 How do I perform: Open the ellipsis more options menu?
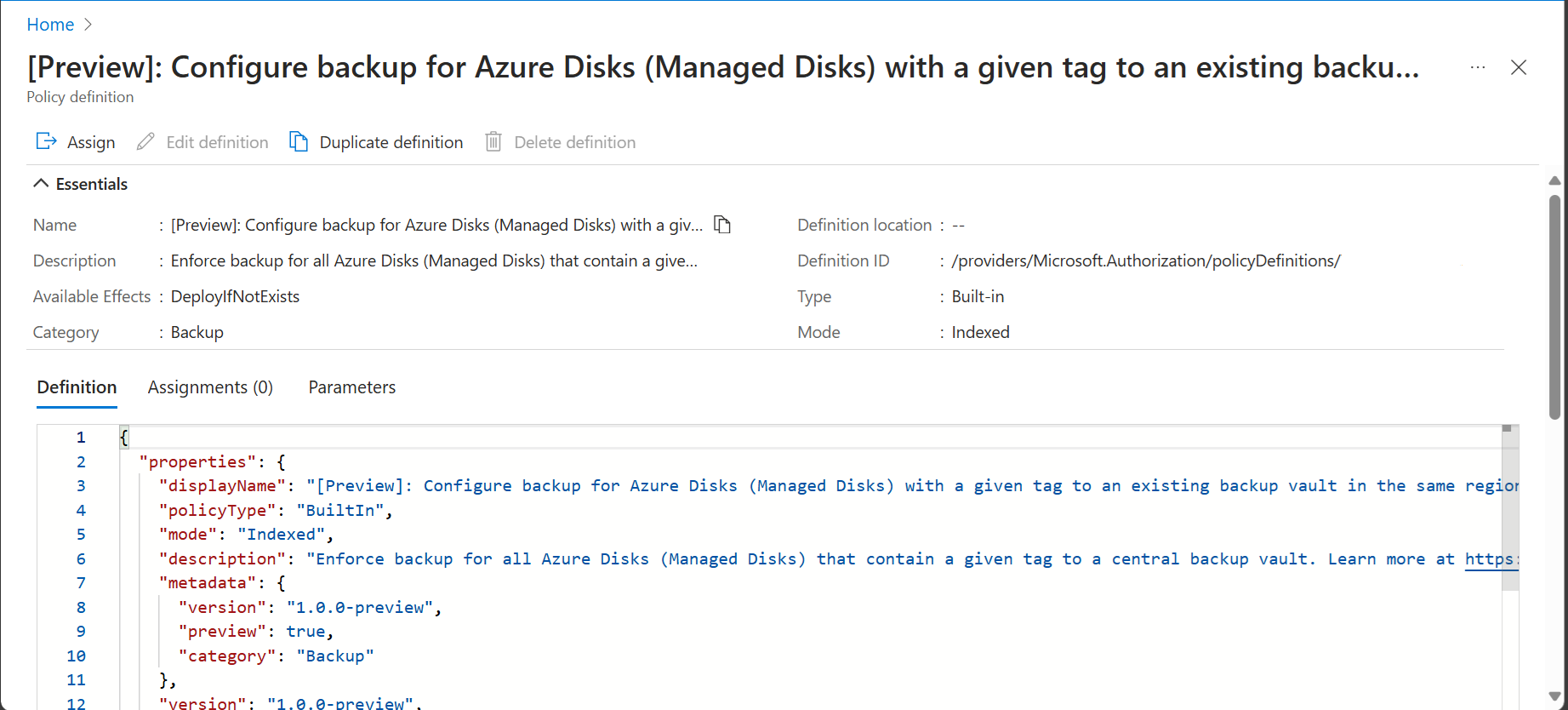point(1478,67)
